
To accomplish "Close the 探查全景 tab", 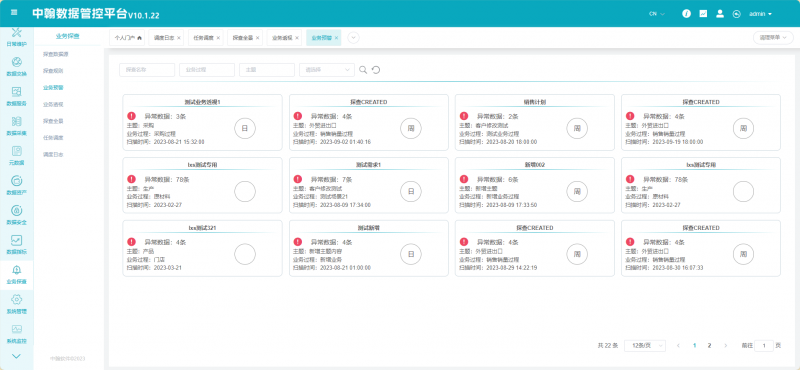I will coord(258,38).
